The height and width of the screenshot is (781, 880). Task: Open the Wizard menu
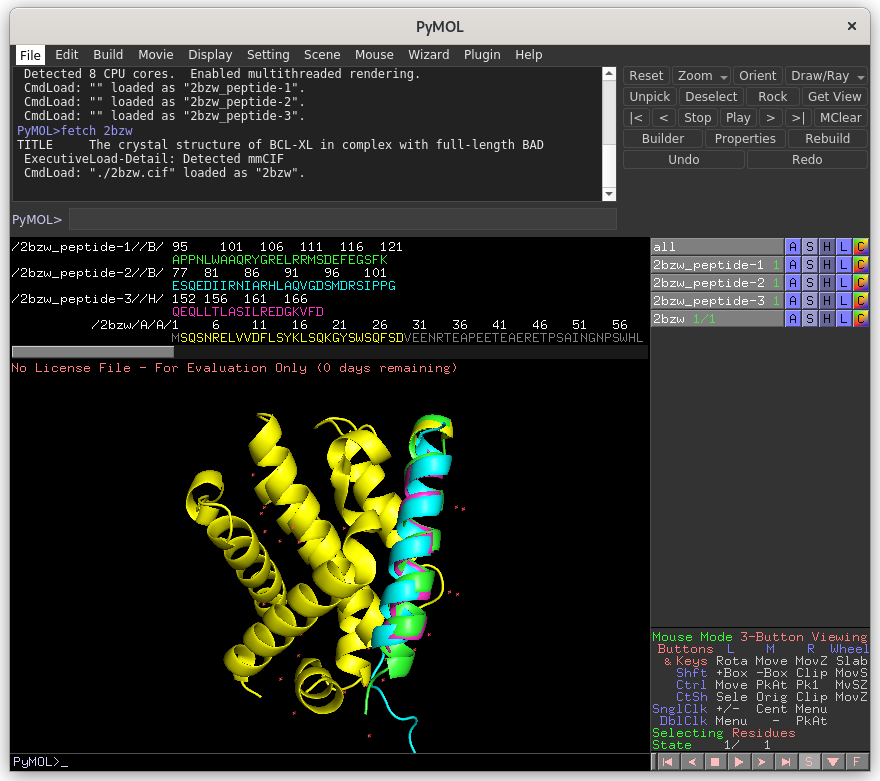(429, 54)
